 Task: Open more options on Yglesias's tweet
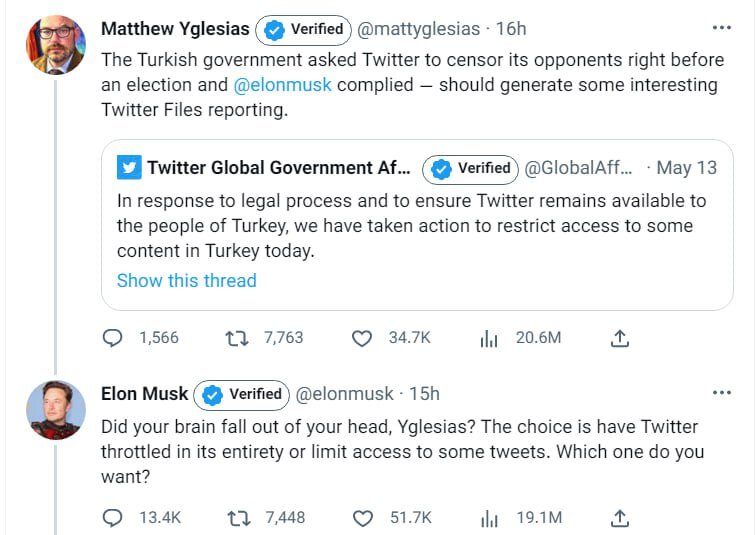[x=720, y=29]
